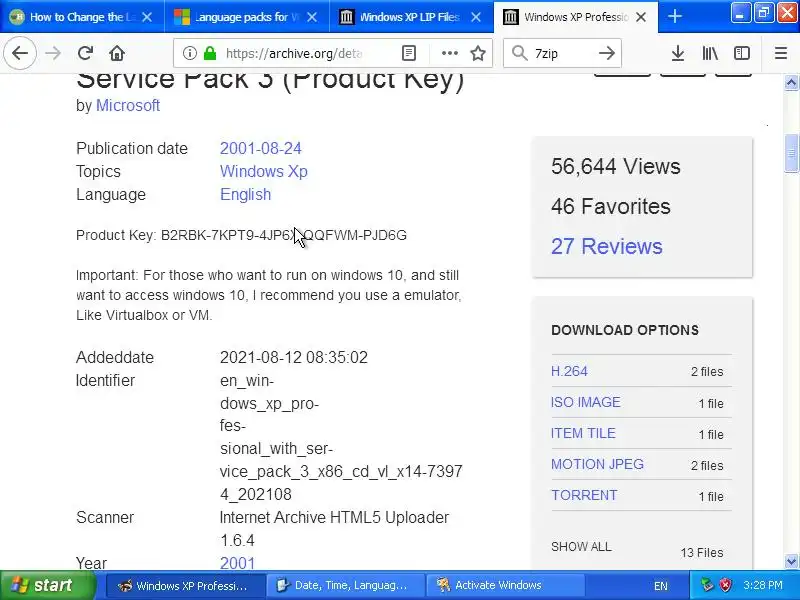Image resolution: width=800 pixels, height=600 pixels.
Task: Close the Language packs tab
Action: 312,17
